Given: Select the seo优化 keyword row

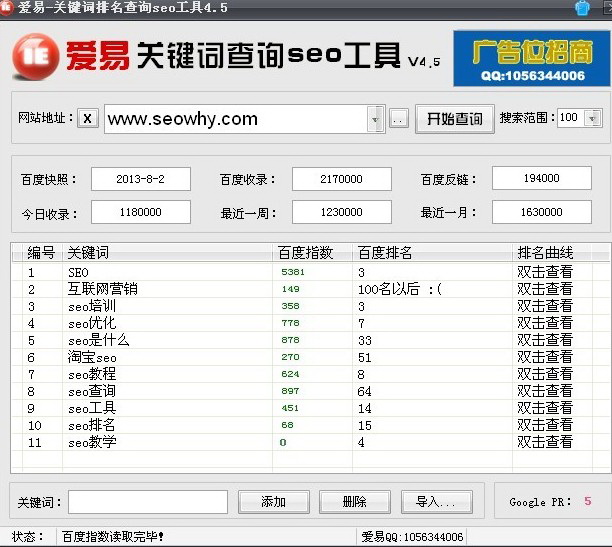Looking at the screenshot, I should click(310, 323).
